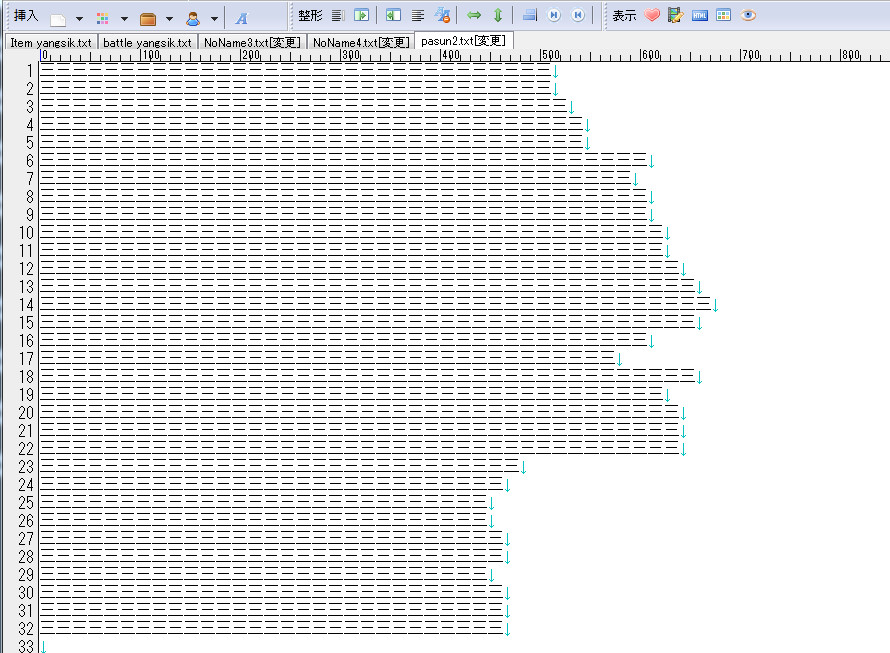
Task: Open the dropdown next to the page icon
Action: pyautogui.click(x=79, y=18)
